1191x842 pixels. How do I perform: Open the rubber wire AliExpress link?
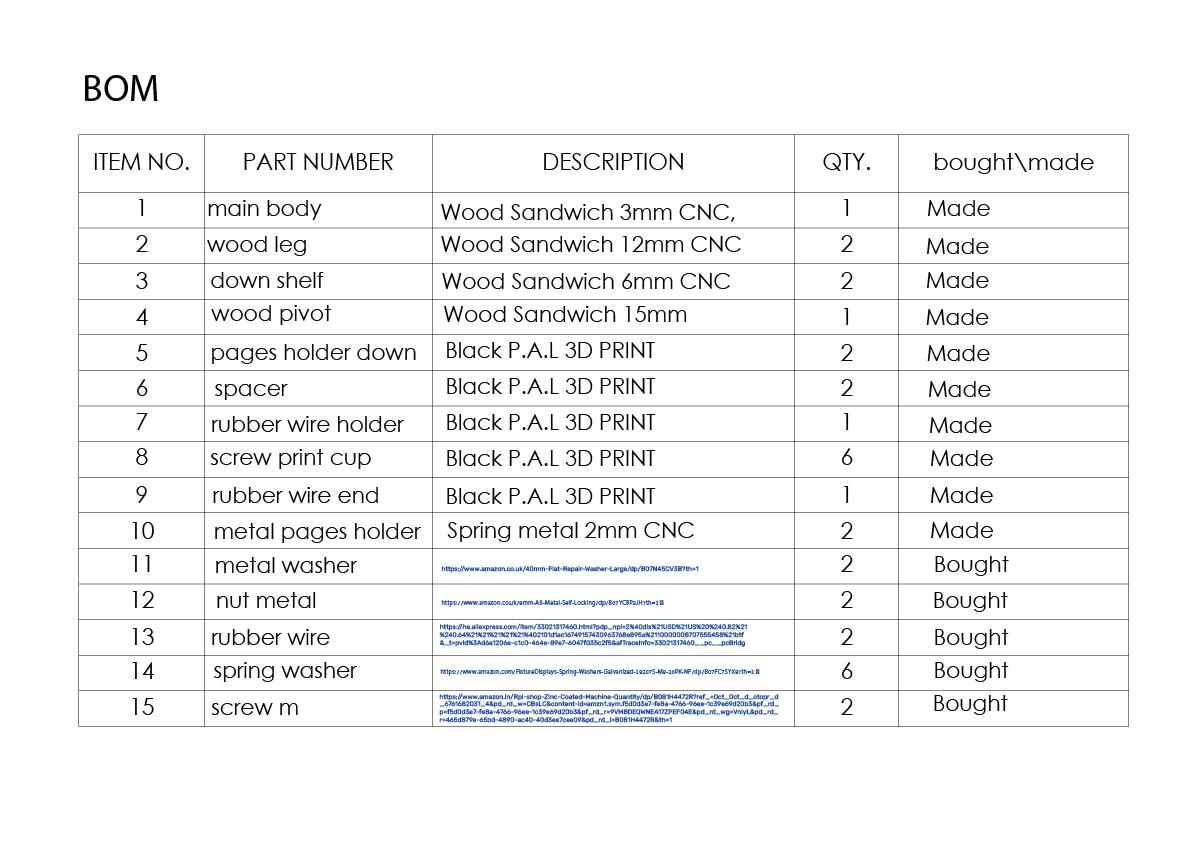point(593,635)
